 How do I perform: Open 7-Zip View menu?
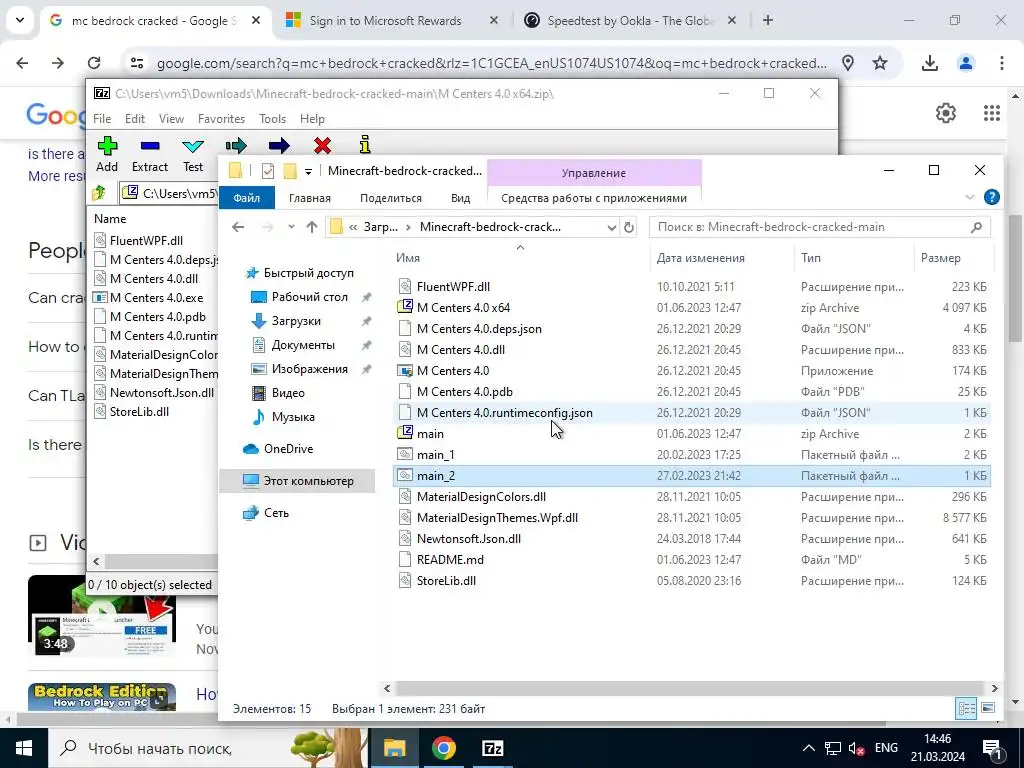coord(171,119)
